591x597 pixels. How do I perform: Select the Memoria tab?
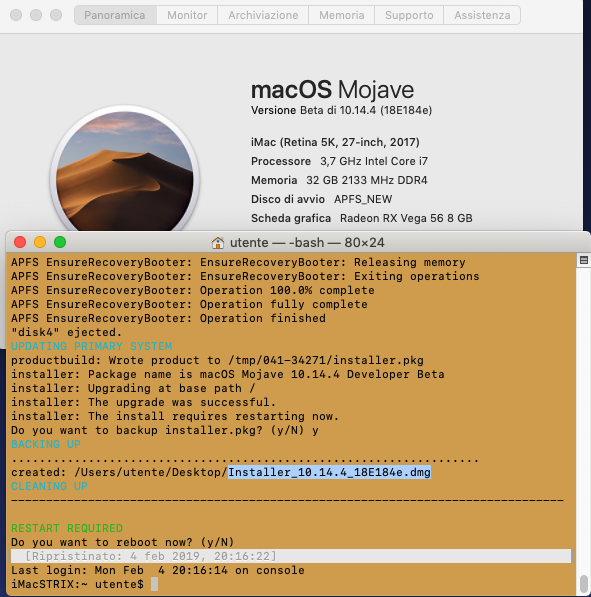click(x=342, y=15)
